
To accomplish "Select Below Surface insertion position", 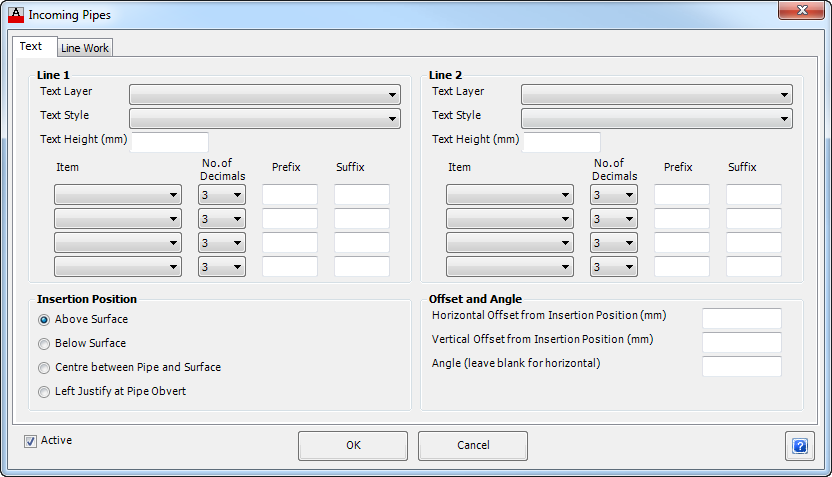I will coord(44,344).
